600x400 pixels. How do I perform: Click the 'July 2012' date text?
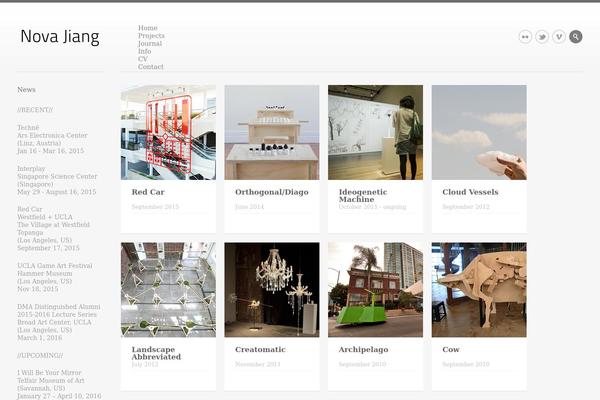pos(145,364)
